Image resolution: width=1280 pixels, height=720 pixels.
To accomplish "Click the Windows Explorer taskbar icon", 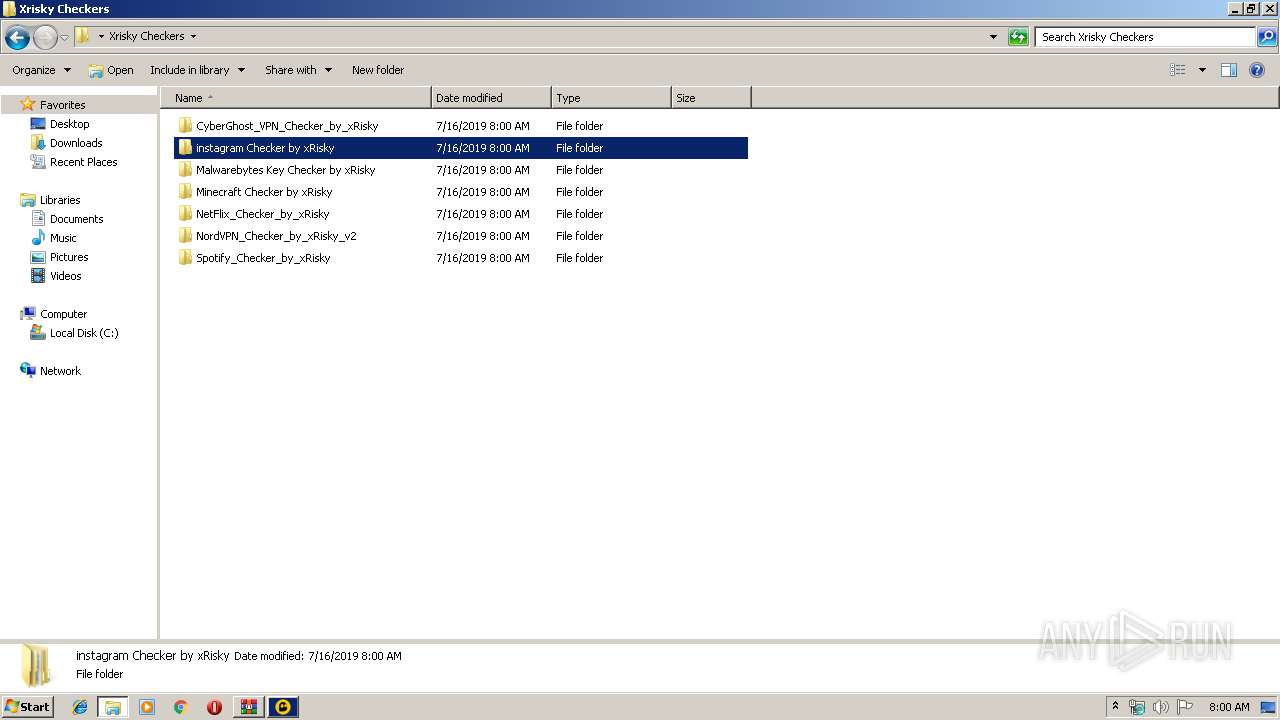I will 113,707.
